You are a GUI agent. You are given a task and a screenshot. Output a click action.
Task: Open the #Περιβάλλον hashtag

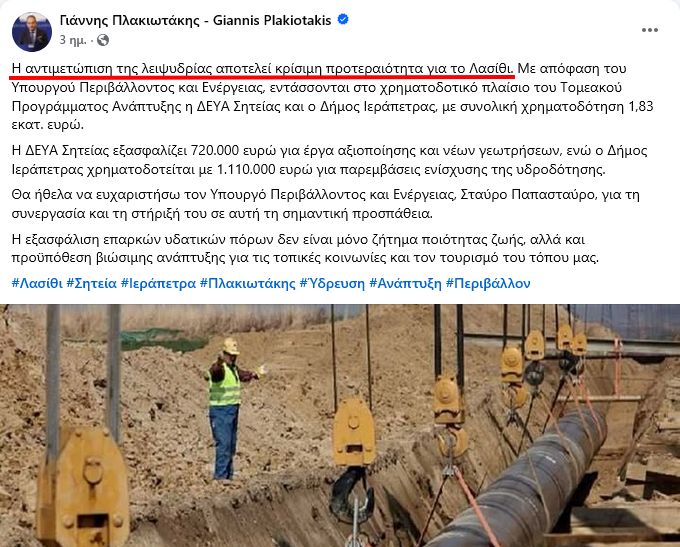pyautogui.click(x=488, y=283)
